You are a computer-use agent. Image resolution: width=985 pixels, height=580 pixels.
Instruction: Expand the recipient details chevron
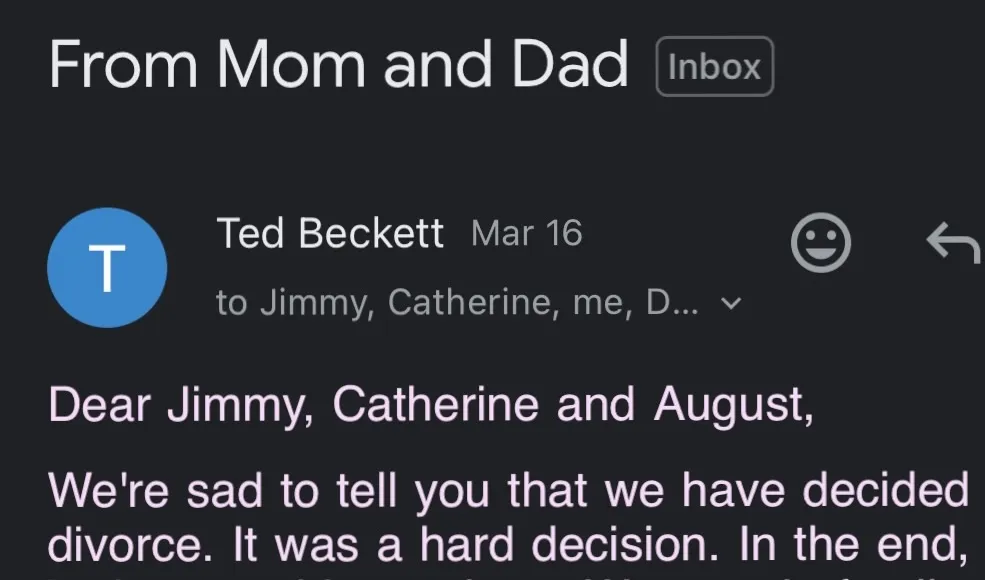pos(732,302)
